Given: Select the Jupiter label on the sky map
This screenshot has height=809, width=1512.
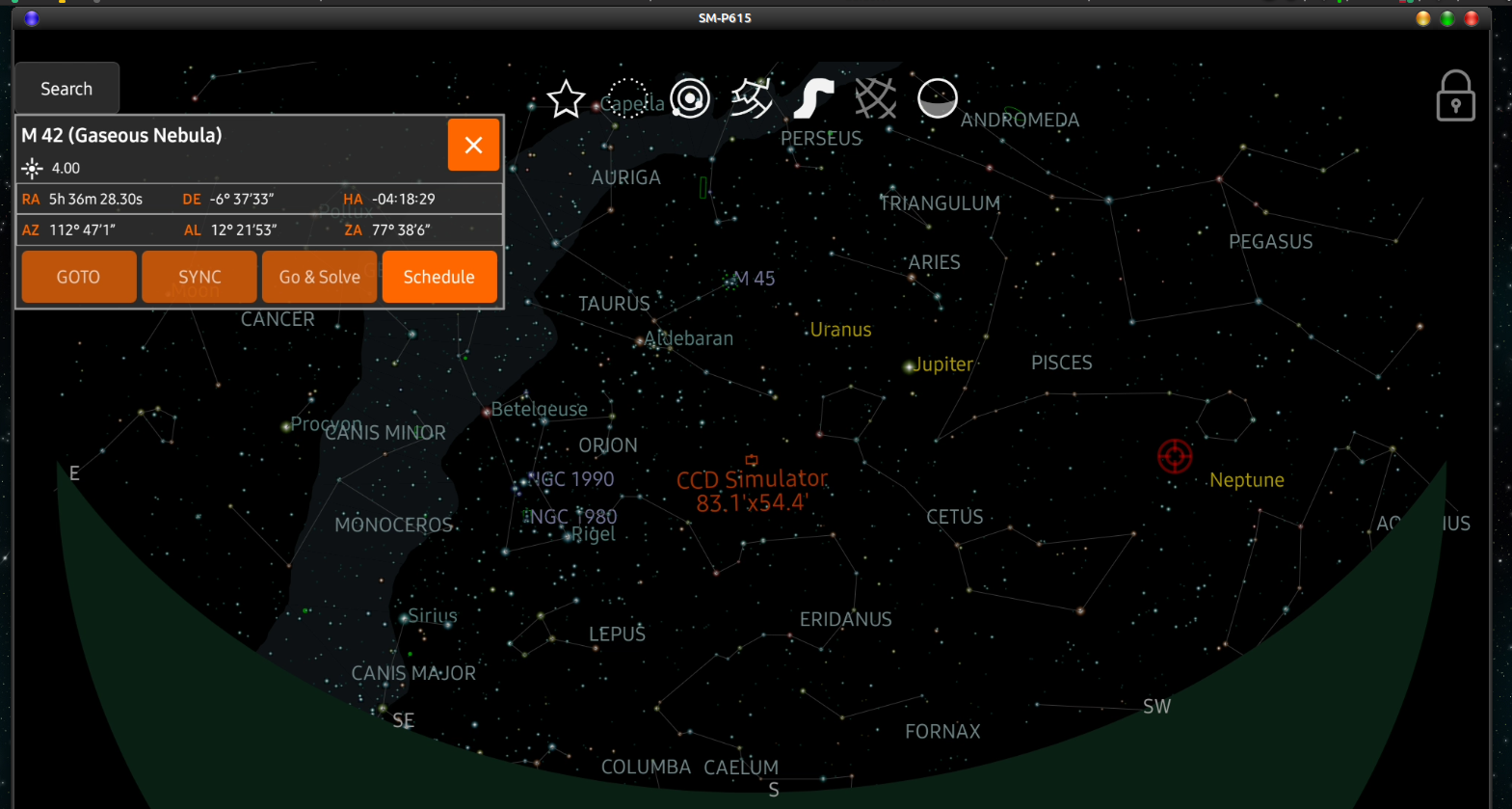Looking at the screenshot, I should coord(943,364).
